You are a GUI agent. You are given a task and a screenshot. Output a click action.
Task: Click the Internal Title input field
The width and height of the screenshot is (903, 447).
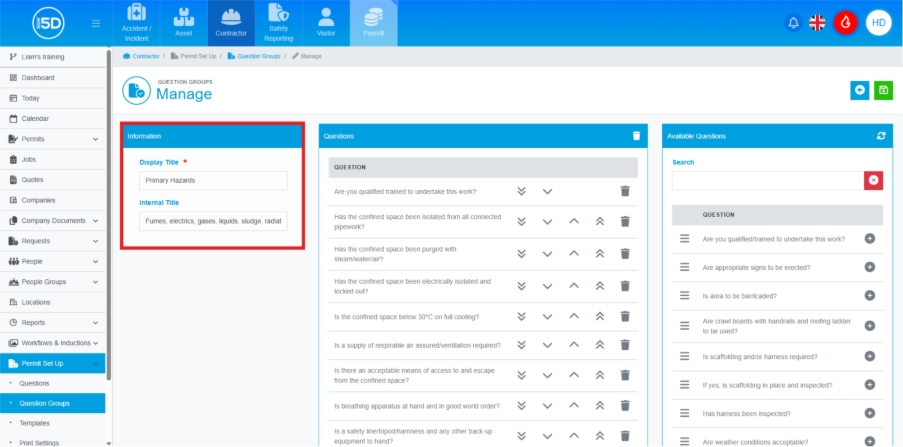coord(213,221)
